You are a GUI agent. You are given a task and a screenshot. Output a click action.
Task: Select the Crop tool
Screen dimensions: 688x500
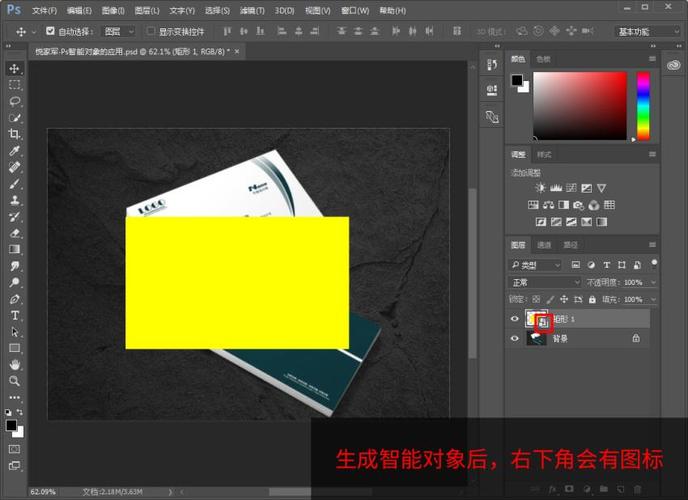[x=14, y=134]
